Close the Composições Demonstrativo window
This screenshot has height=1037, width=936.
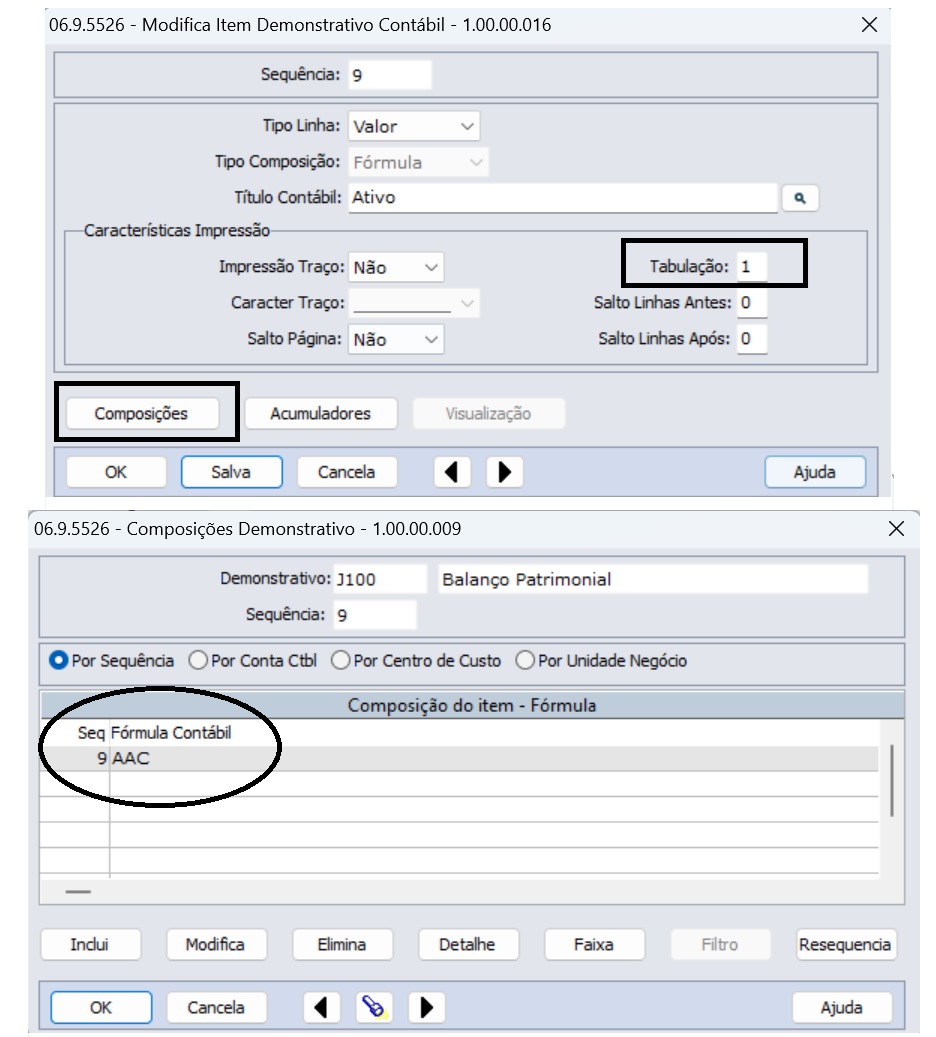[x=896, y=529]
